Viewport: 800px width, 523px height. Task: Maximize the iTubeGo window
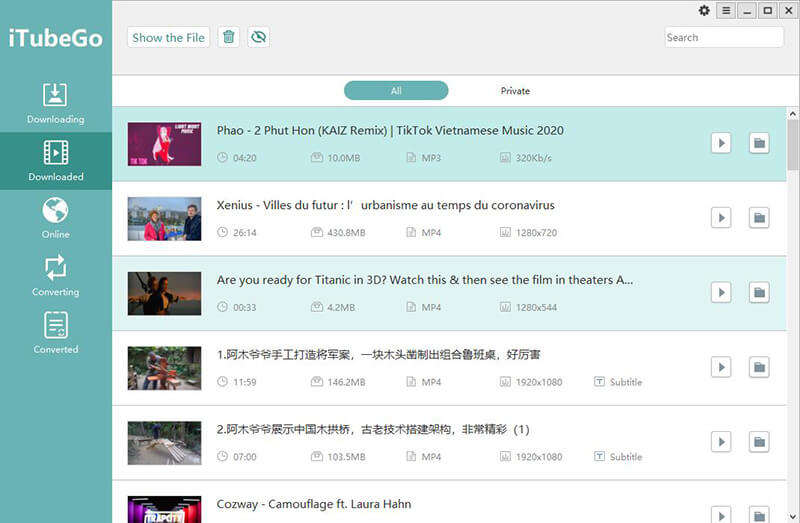[x=768, y=11]
